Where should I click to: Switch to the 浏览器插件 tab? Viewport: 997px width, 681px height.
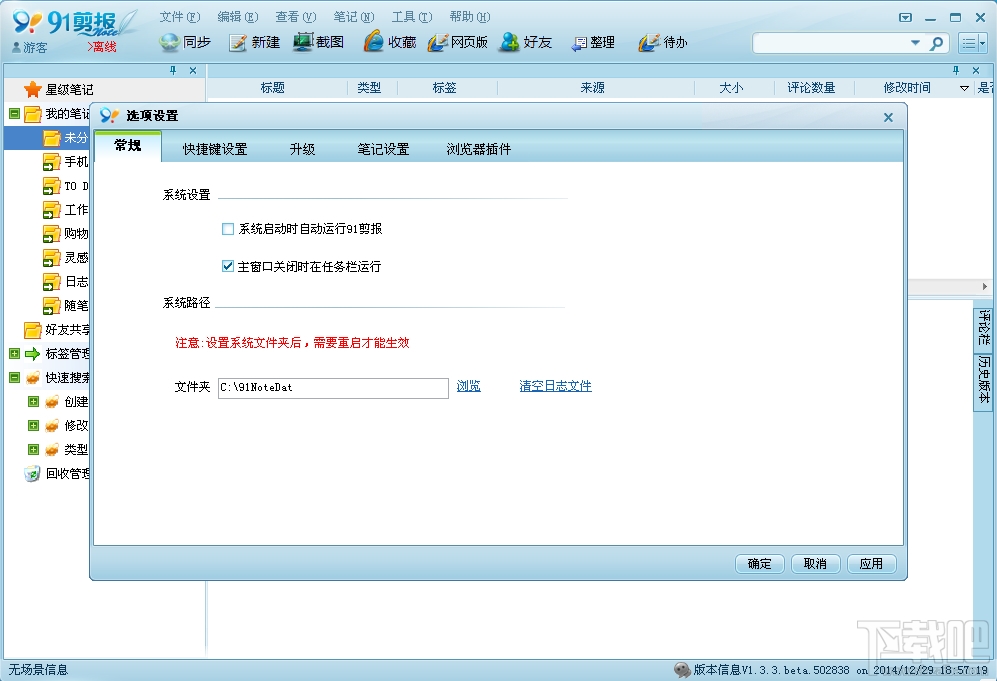pos(478,149)
